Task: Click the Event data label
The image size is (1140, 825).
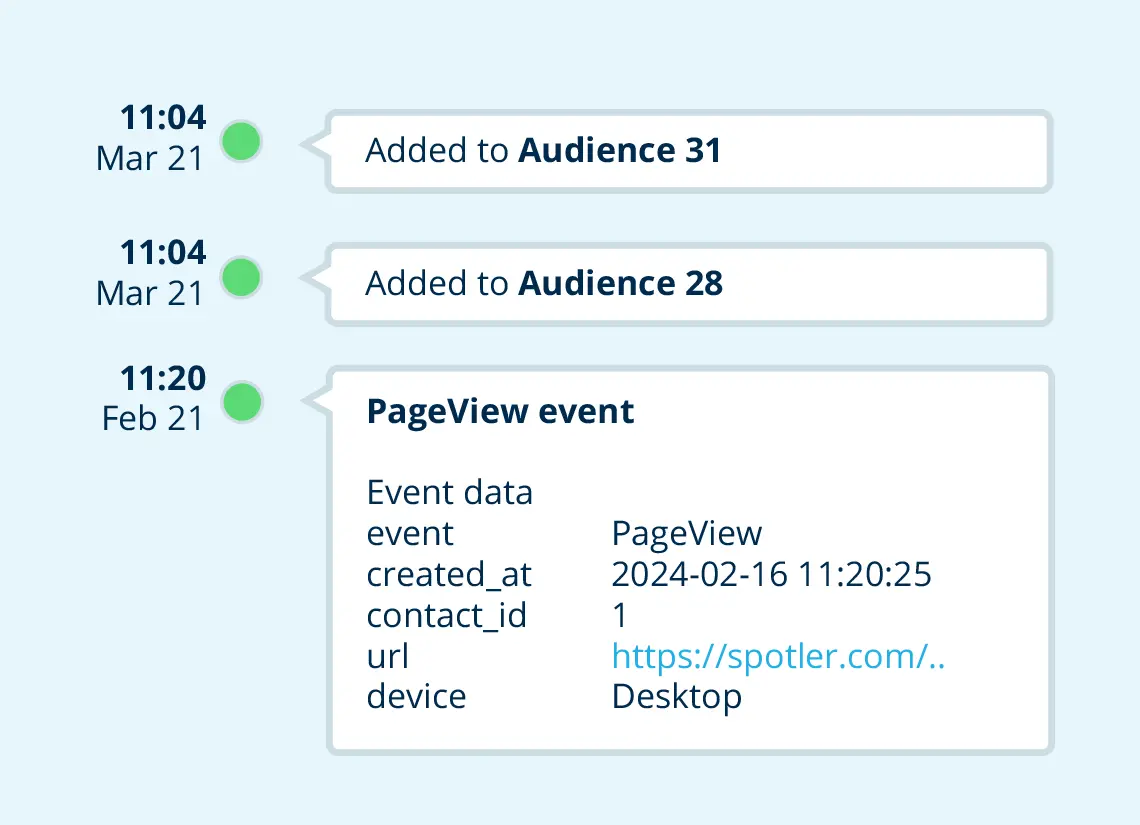Action: pos(449,493)
